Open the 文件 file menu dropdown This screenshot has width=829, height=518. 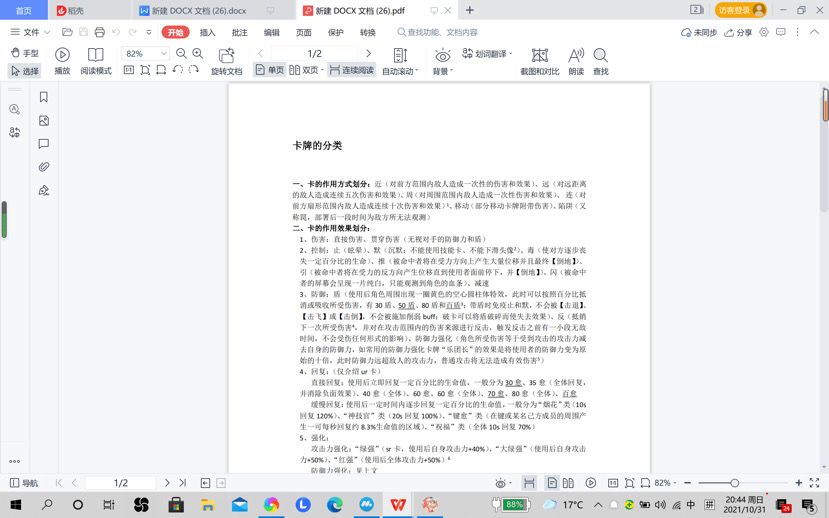pyautogui.click(x=30, y=32)
